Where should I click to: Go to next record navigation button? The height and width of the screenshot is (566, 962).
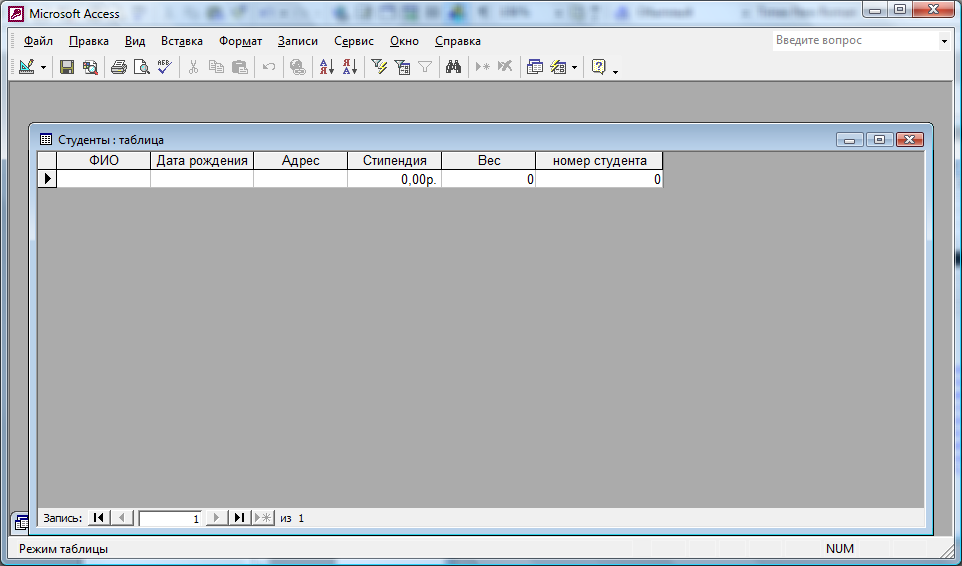coord(216,518)
